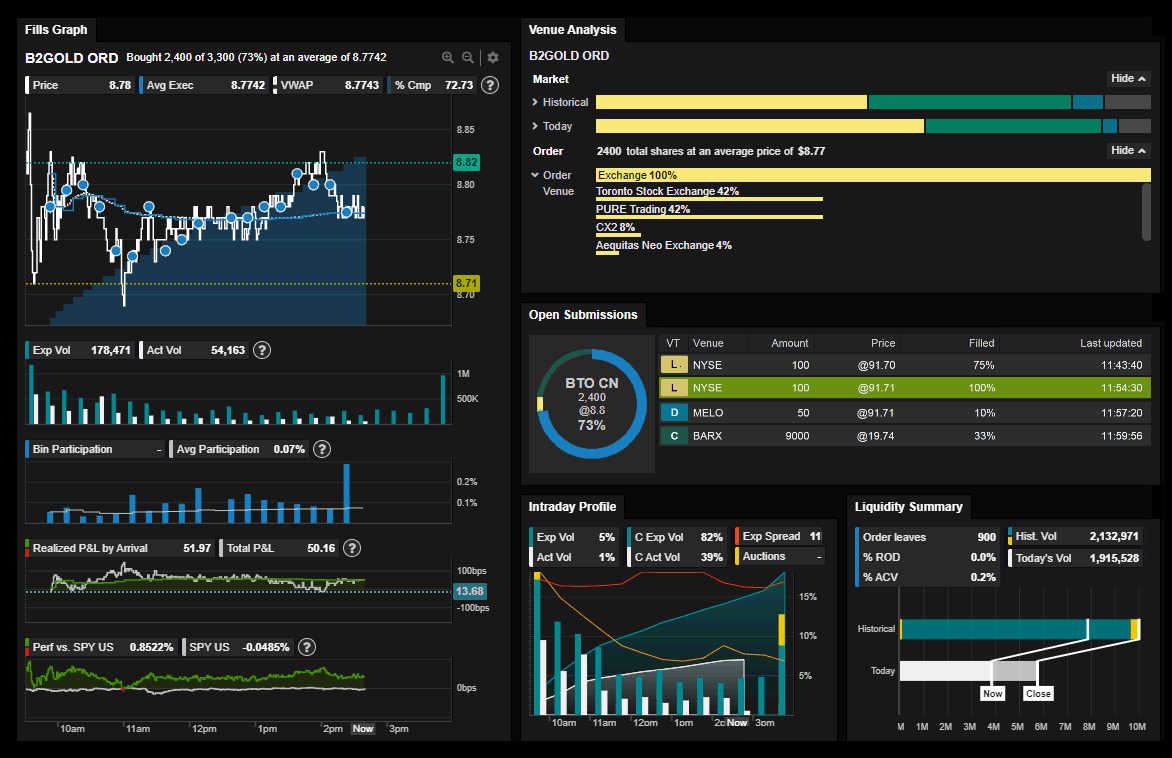Zoom in on the Fills Graph chart
Screen dimensions: 1172x758
pyautogui.click(x=448, y=58)
